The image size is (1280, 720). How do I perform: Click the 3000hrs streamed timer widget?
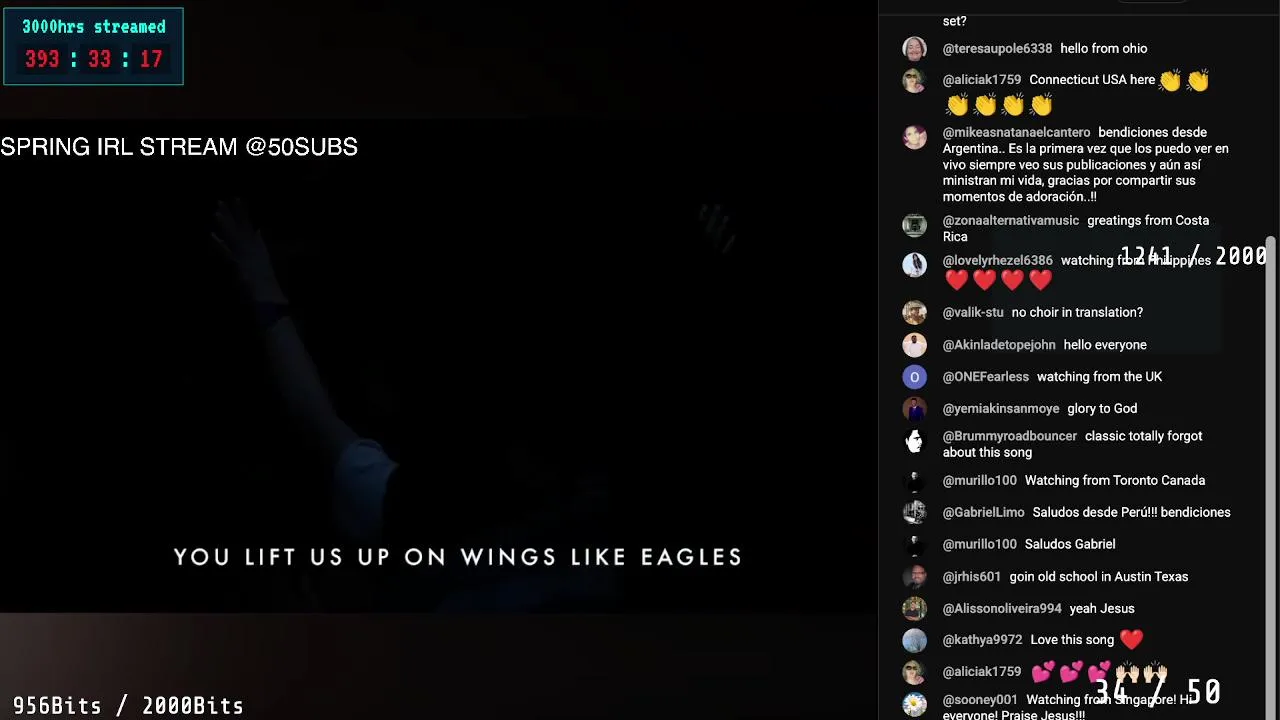click(93, 46)
